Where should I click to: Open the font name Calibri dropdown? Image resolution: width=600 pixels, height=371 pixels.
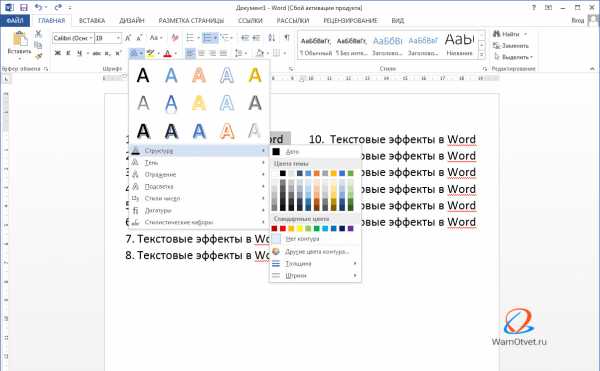click(73, 38)
